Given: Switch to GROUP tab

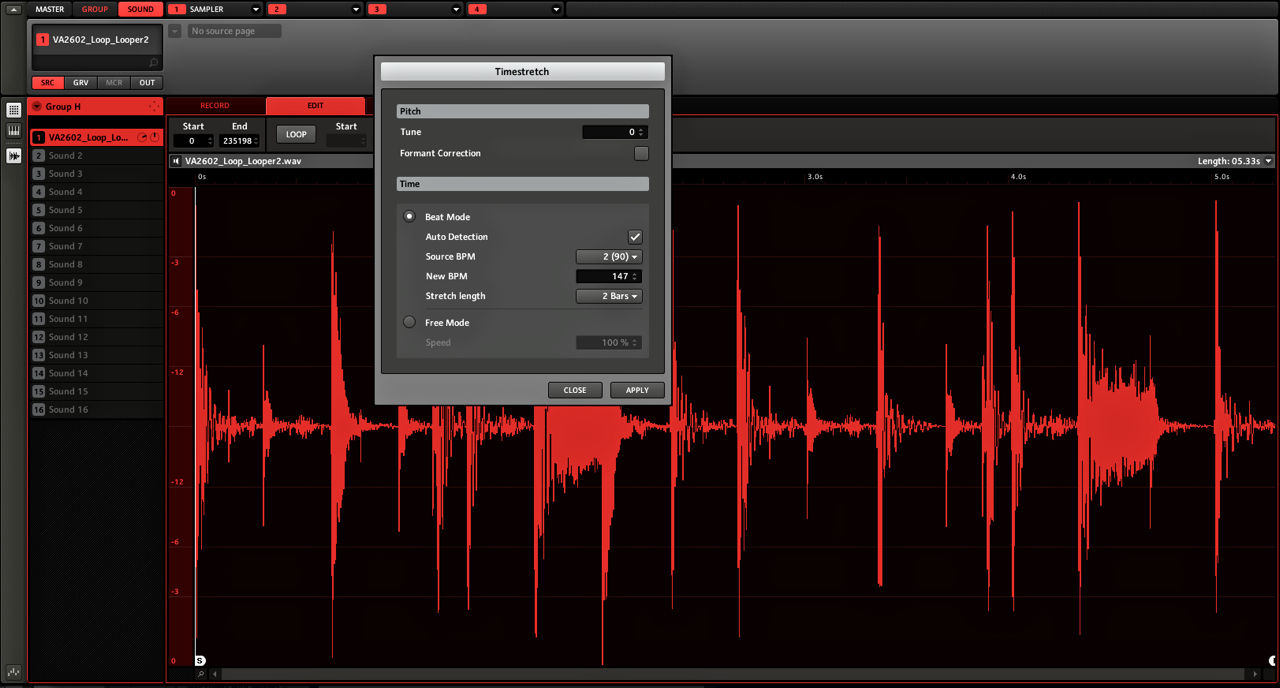Looking at the screenshot, I should (95, 9).
